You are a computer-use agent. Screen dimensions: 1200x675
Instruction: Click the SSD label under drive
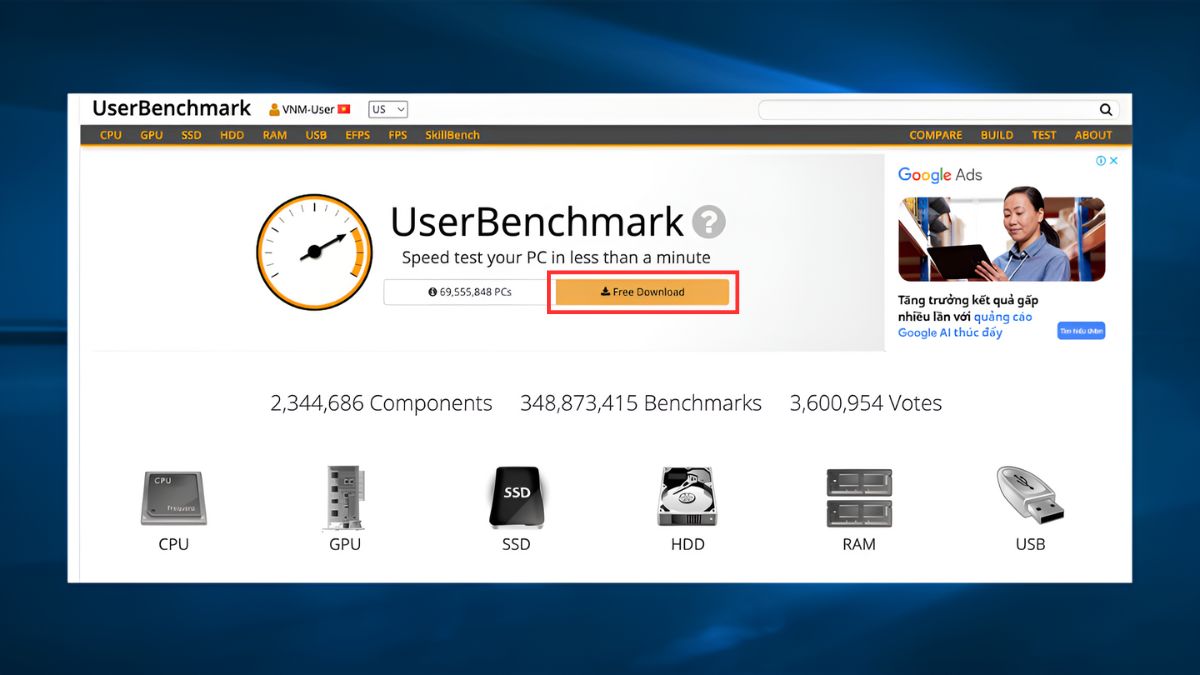[x=516, y=545]
